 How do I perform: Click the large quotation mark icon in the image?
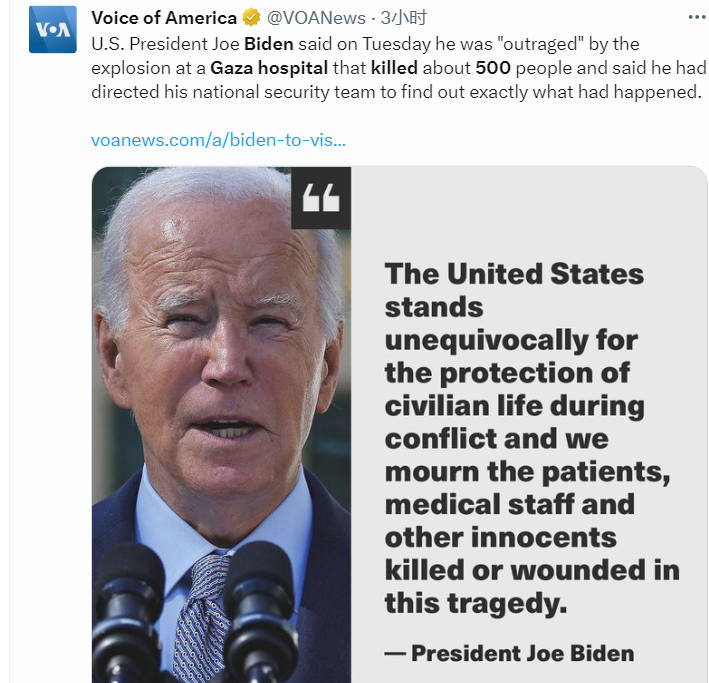pyautogui.click(x=321, y=198)
